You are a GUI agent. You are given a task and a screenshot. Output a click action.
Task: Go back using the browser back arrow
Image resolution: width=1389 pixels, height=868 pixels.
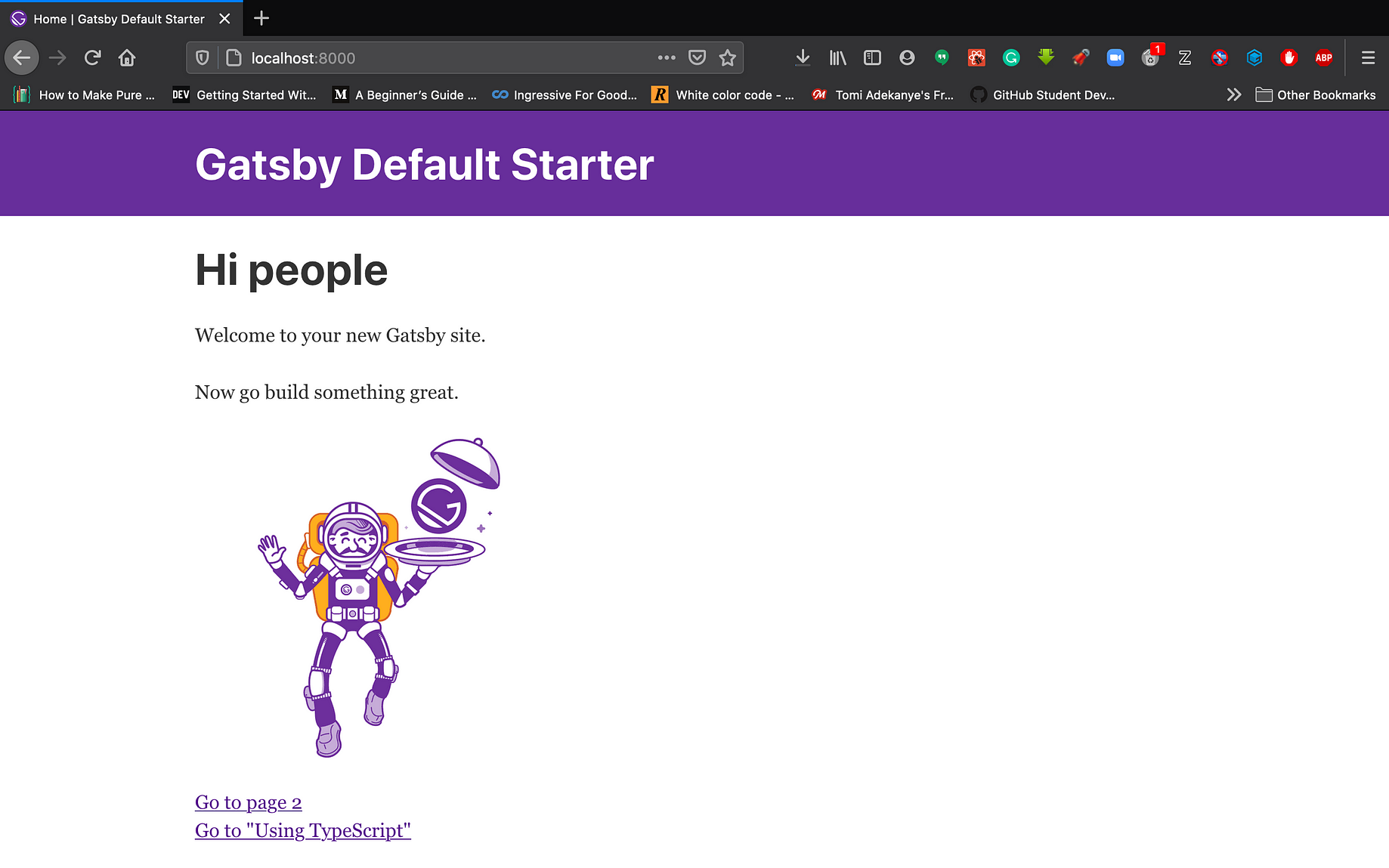[x=22, y=57]
